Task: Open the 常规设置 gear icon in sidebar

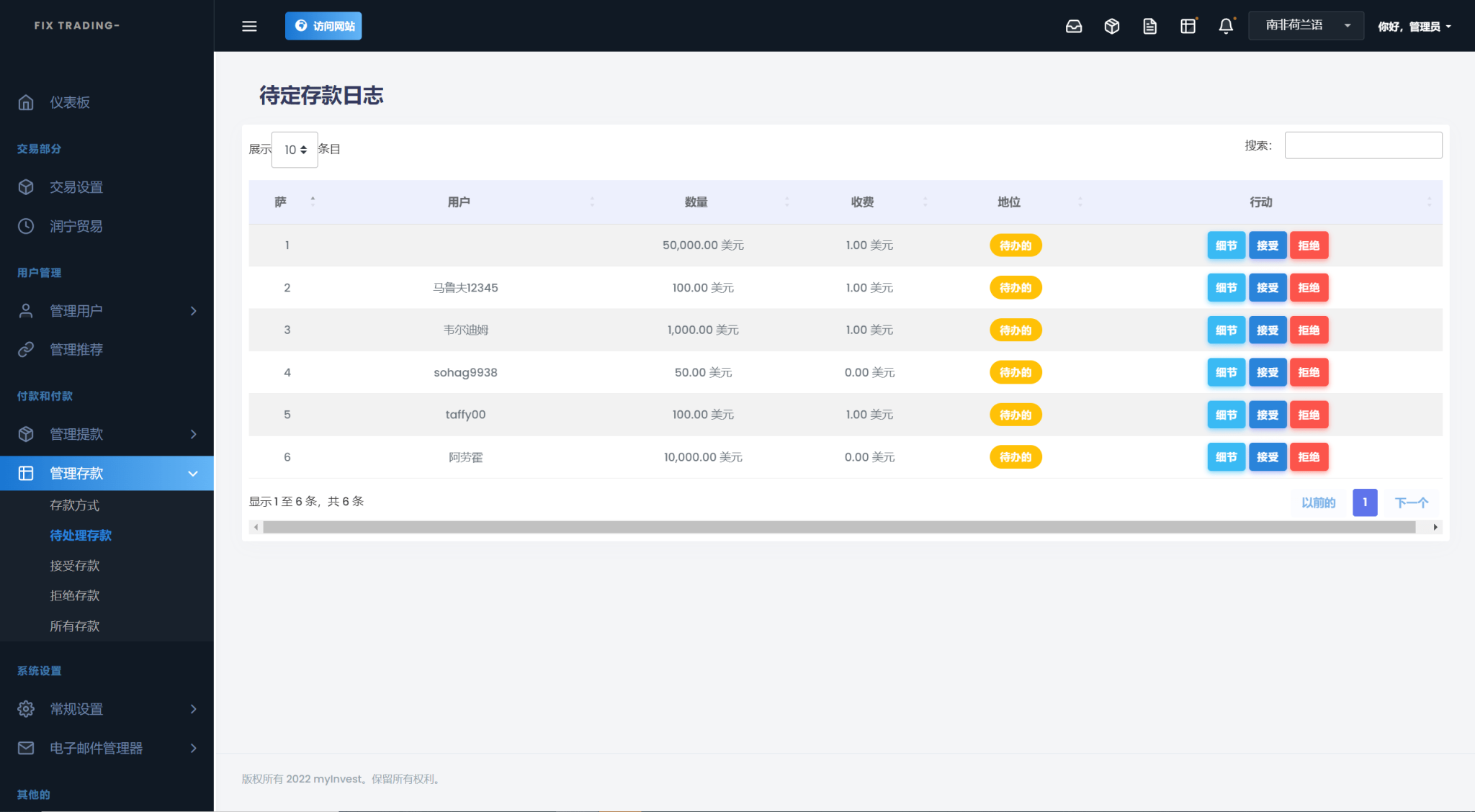Action: 26,709
